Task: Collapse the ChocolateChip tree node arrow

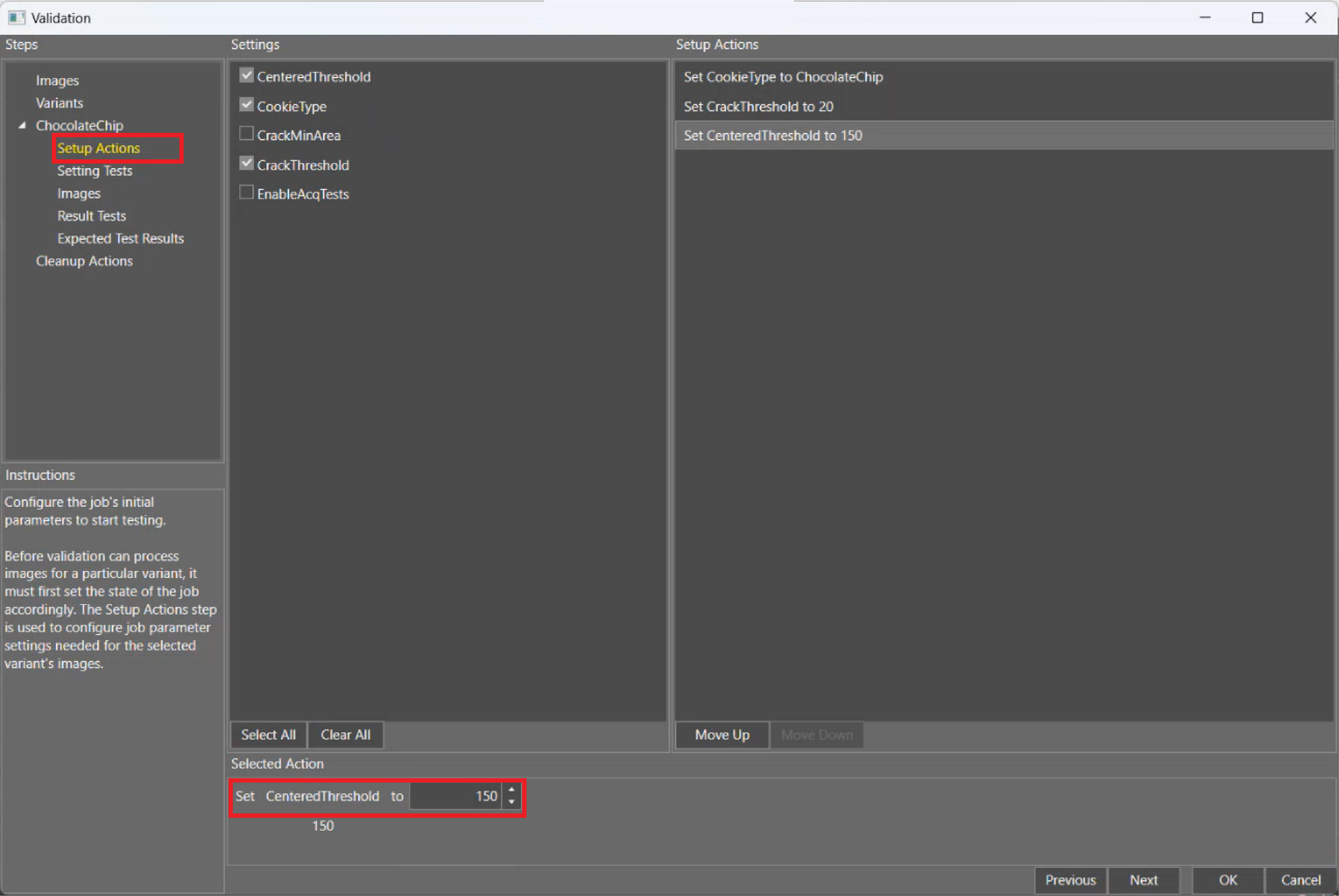Action: pyautogui.click(x=22, y=125)
